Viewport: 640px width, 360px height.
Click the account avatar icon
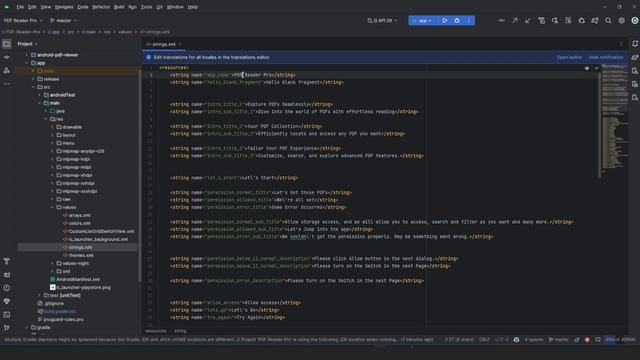[x=635, y=20]
